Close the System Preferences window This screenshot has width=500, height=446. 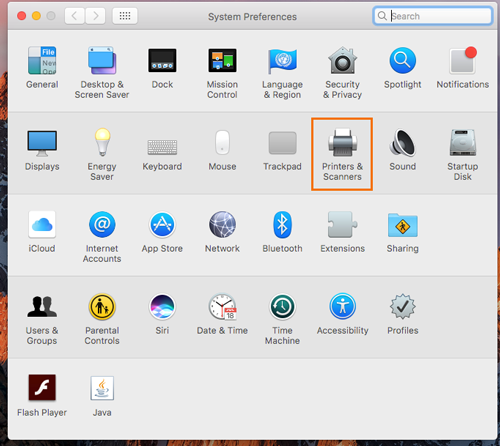[x=22, y=16]
